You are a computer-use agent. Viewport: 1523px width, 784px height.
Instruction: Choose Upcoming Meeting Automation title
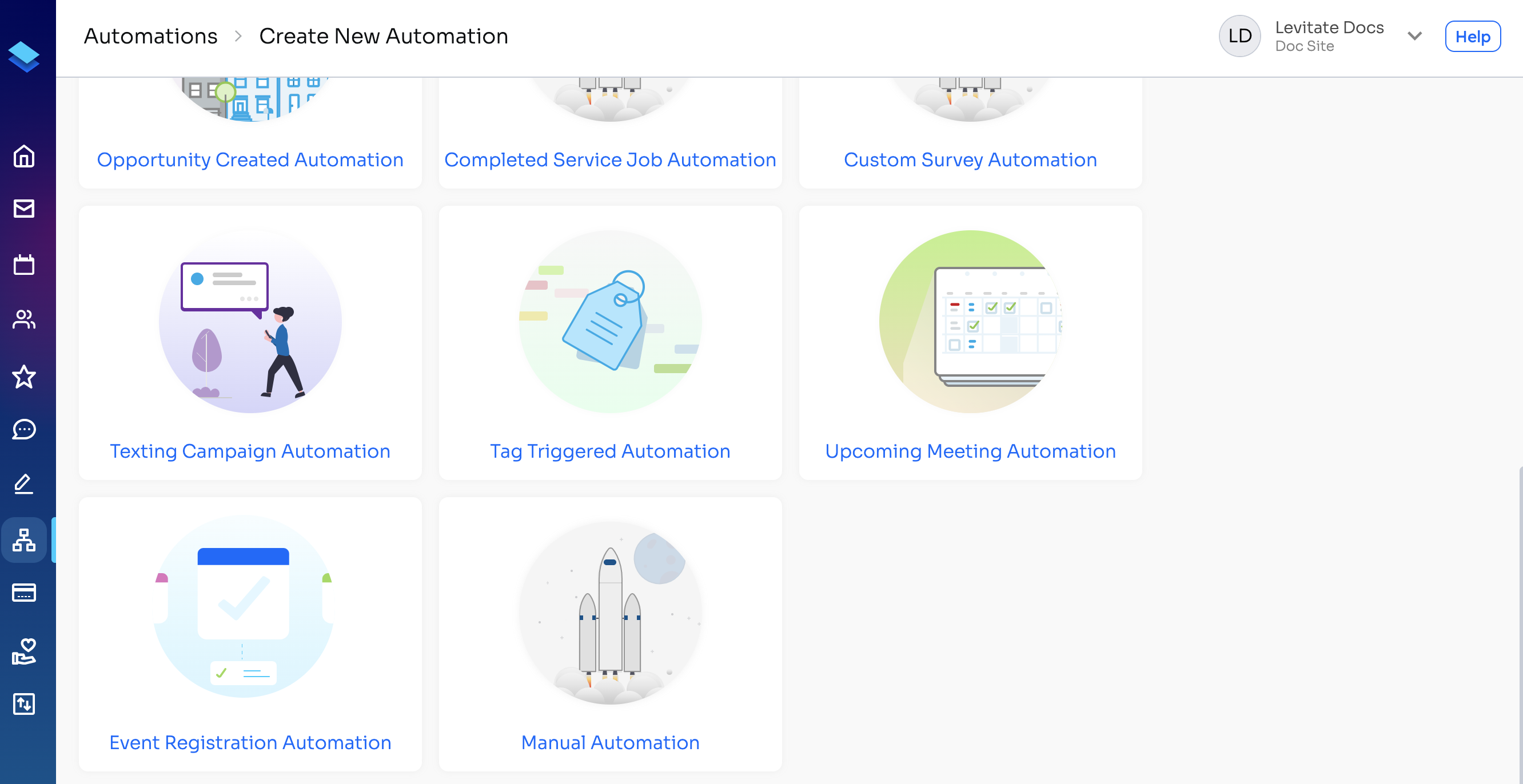point(970,451)
